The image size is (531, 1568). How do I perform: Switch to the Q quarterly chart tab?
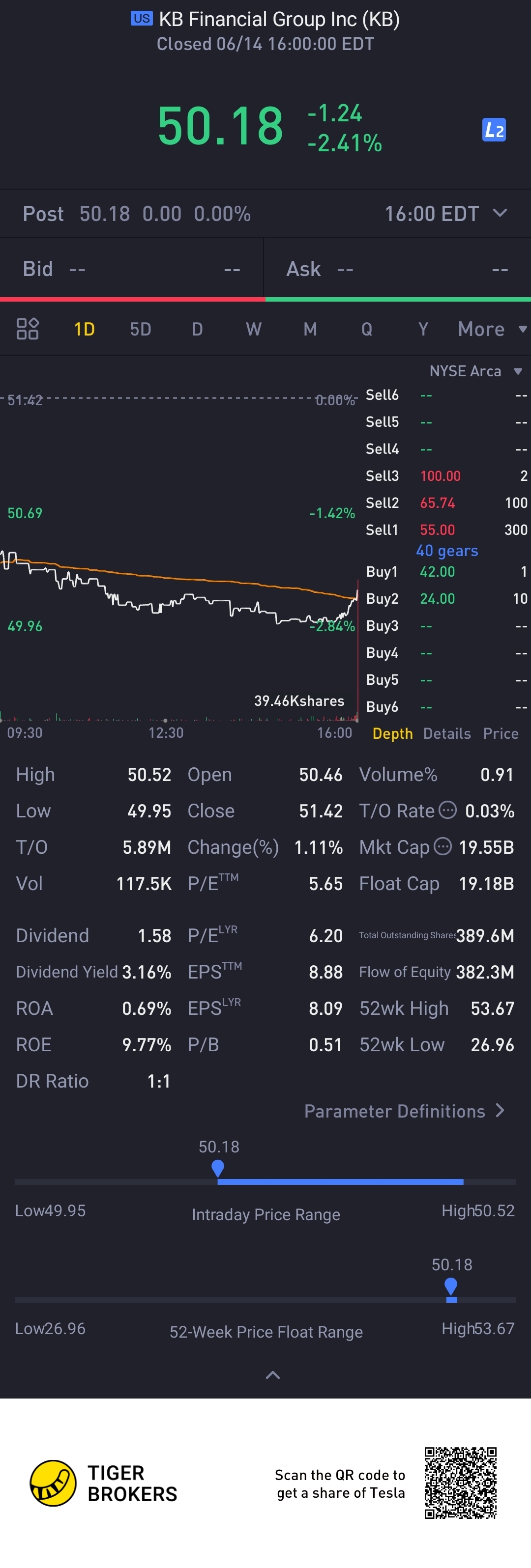tap(367, 329)
